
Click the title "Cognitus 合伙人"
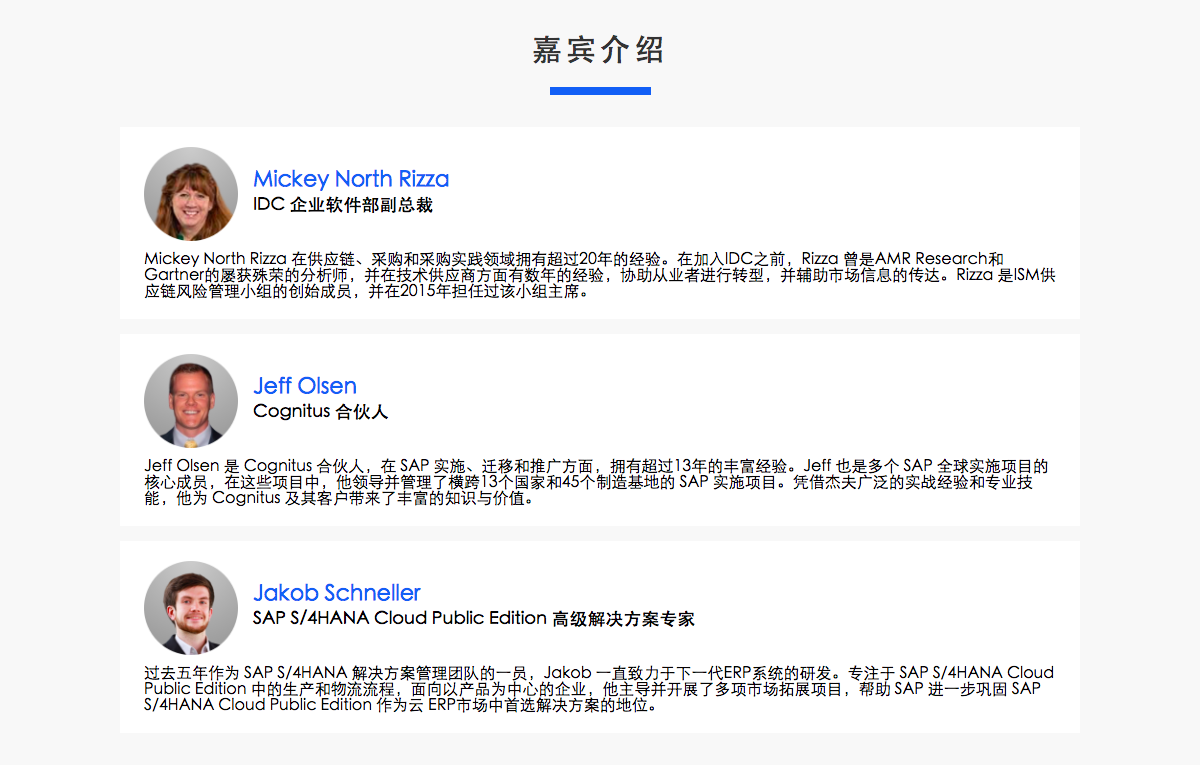pos(320,411)
